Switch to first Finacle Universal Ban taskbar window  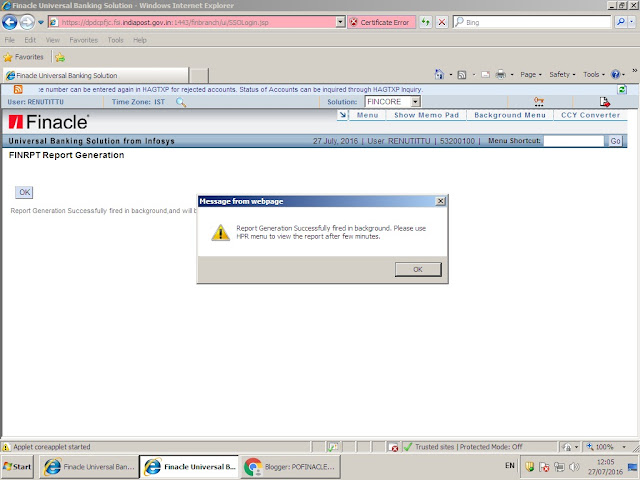coord(89,467)
